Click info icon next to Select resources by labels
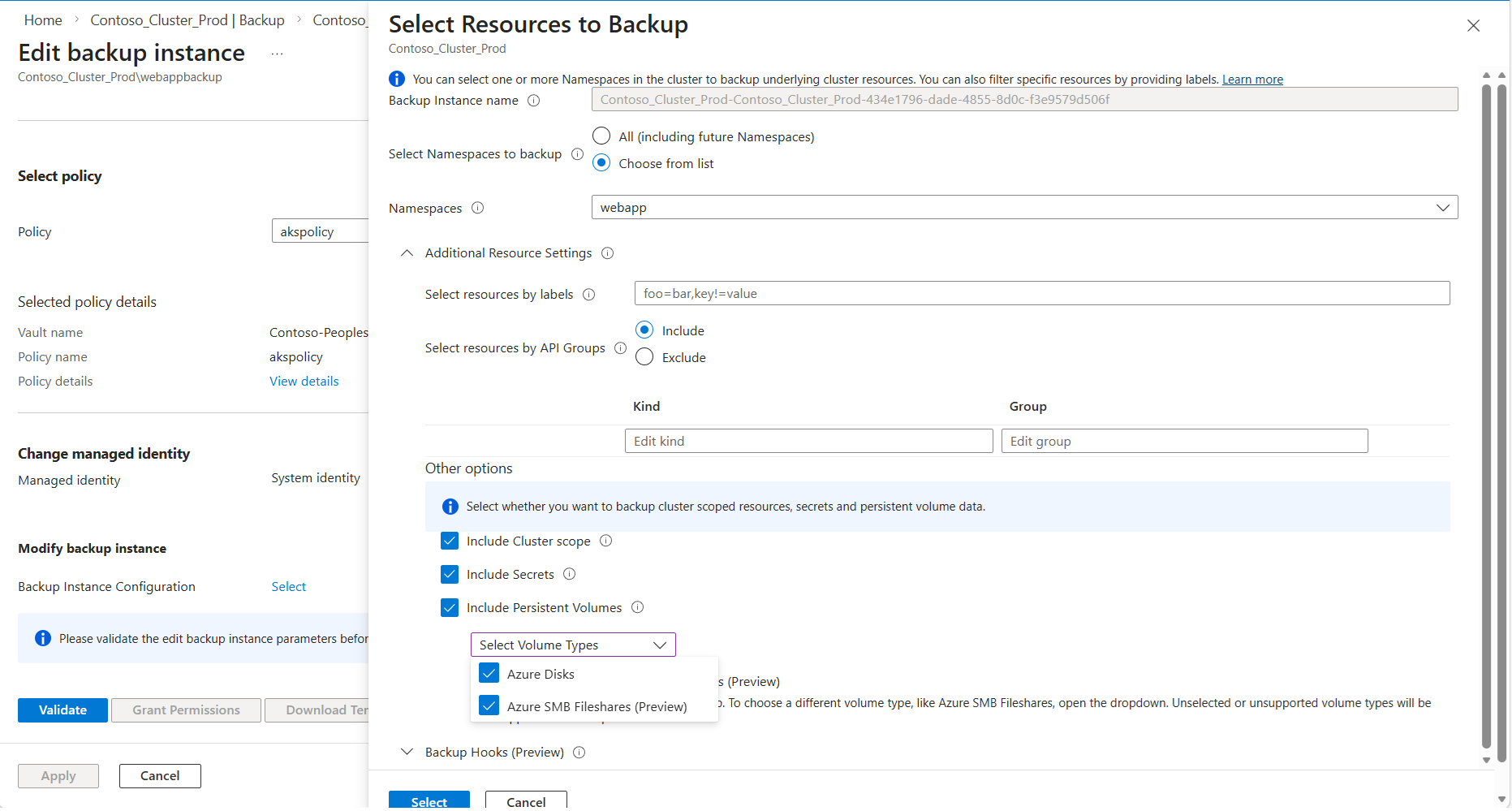The image size is (1512, 811). [588, 295]
